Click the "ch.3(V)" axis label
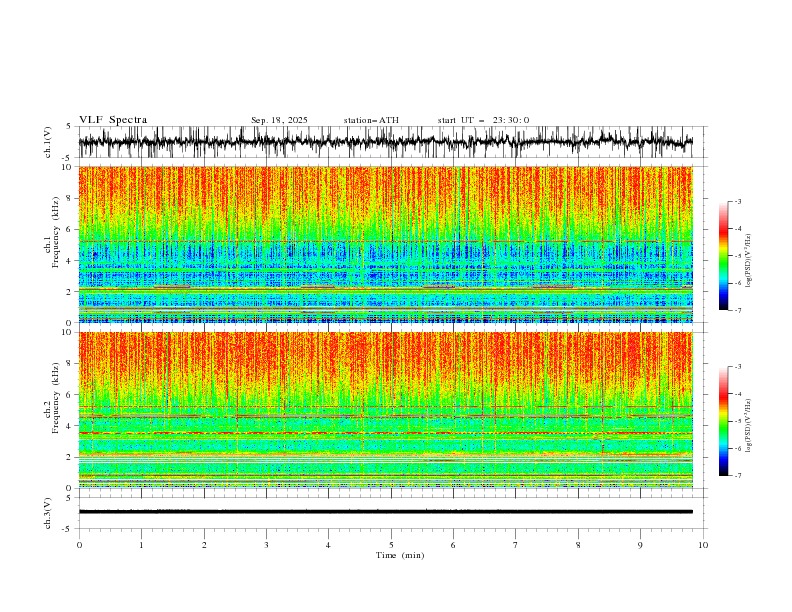Image resolution: width=792 pixels, height=612 pixels. 48,513
